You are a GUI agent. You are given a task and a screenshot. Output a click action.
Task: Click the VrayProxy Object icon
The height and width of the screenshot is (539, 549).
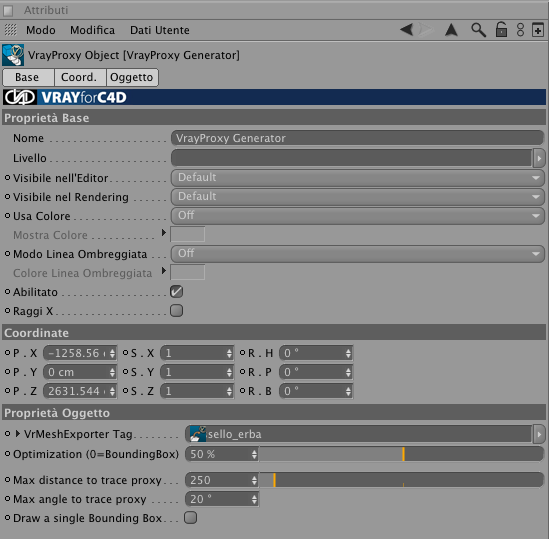13,55
